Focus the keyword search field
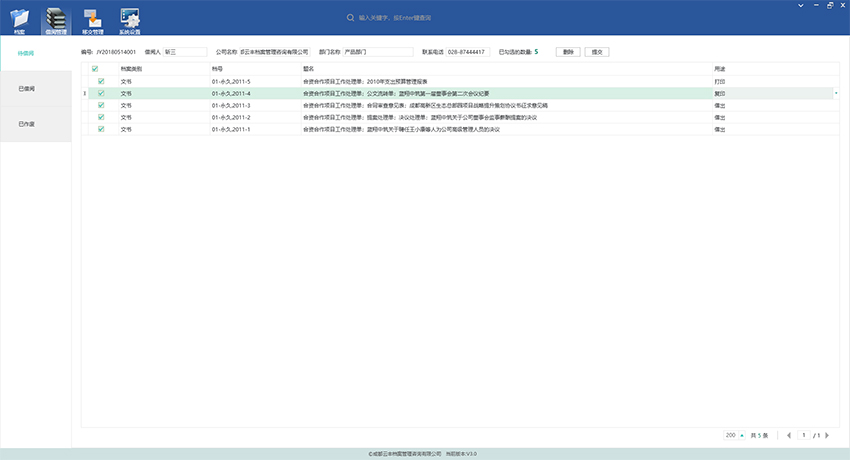Screen dimensions: 850x460 (x=395, y=18)
